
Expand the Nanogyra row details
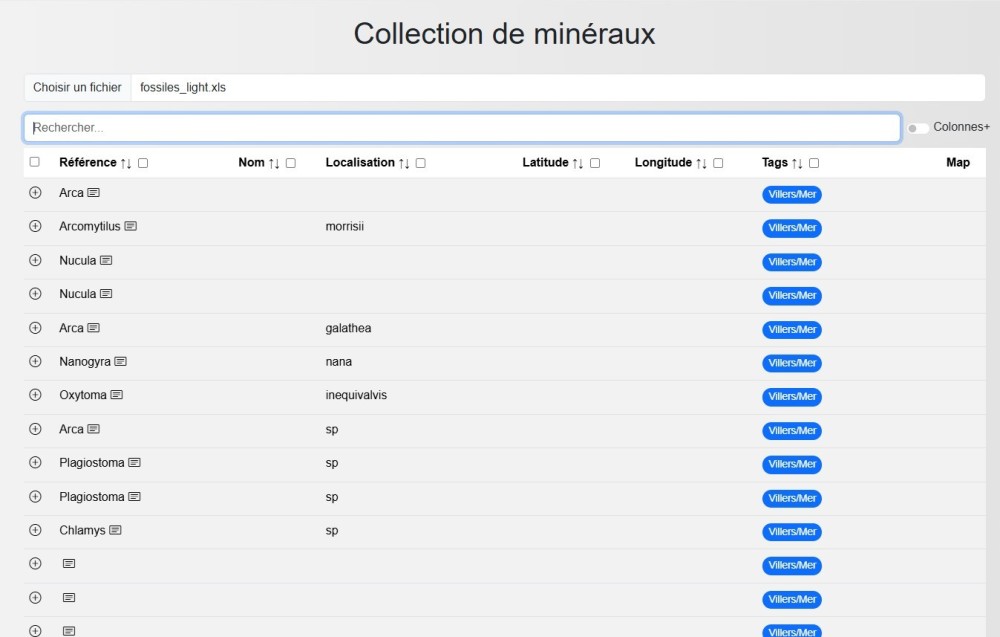click(35, 361)
